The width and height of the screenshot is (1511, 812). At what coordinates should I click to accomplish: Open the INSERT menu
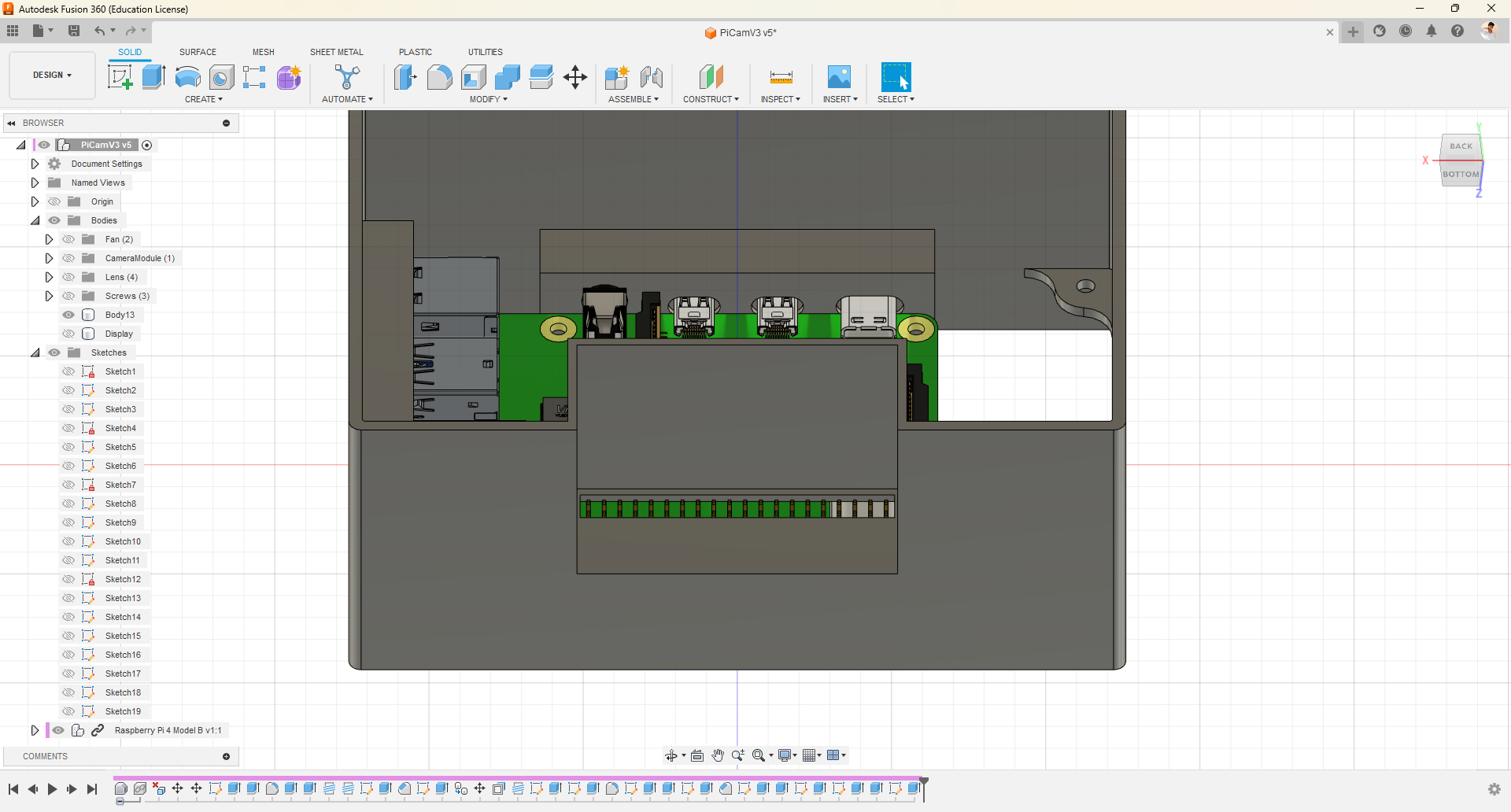tap(840, 99)
